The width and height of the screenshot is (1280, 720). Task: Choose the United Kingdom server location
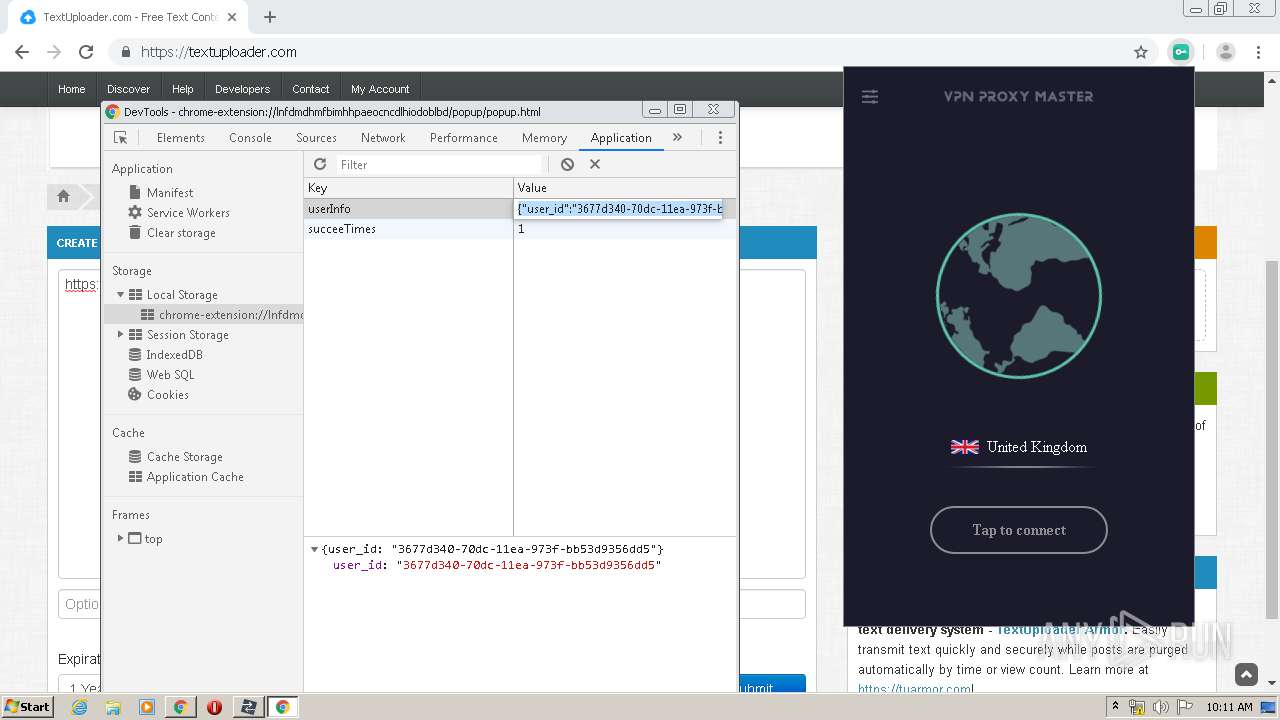click(1019, 447)
